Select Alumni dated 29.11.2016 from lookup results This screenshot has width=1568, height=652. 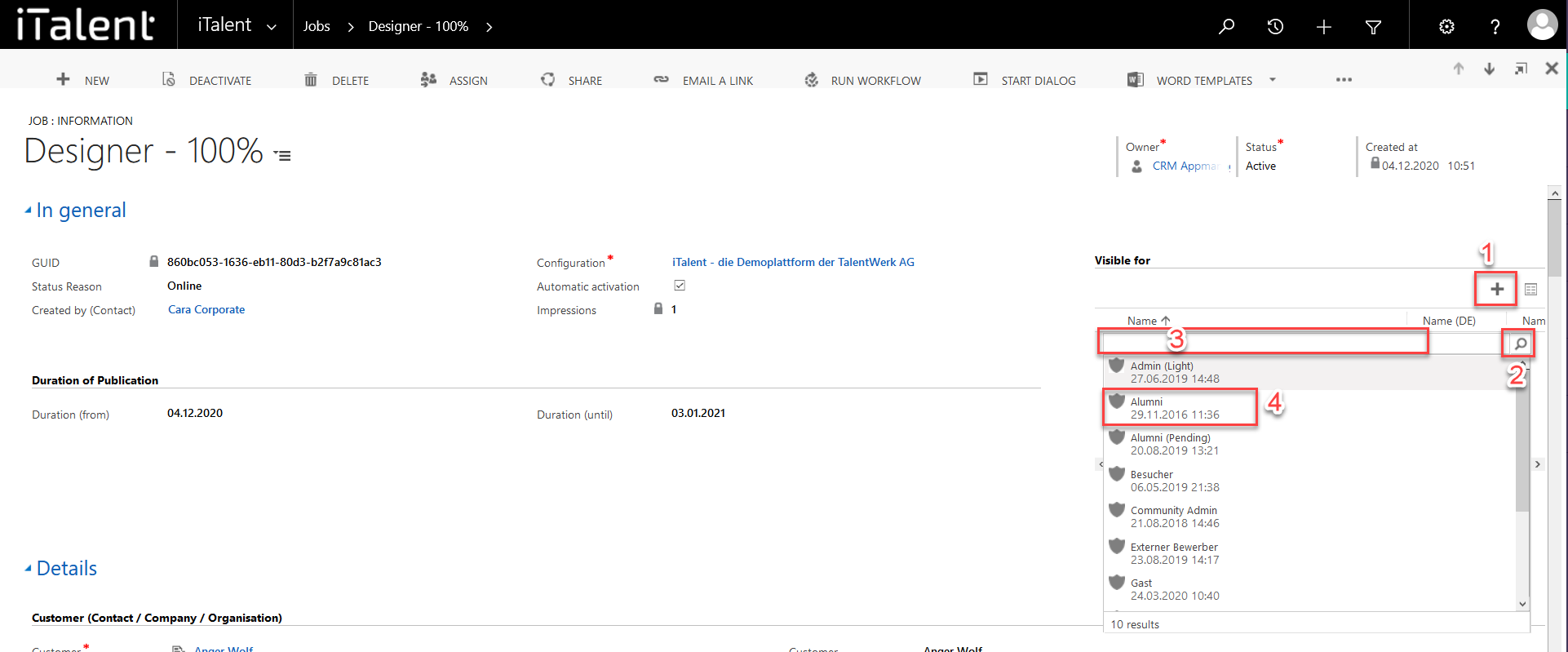point(1309,408)
